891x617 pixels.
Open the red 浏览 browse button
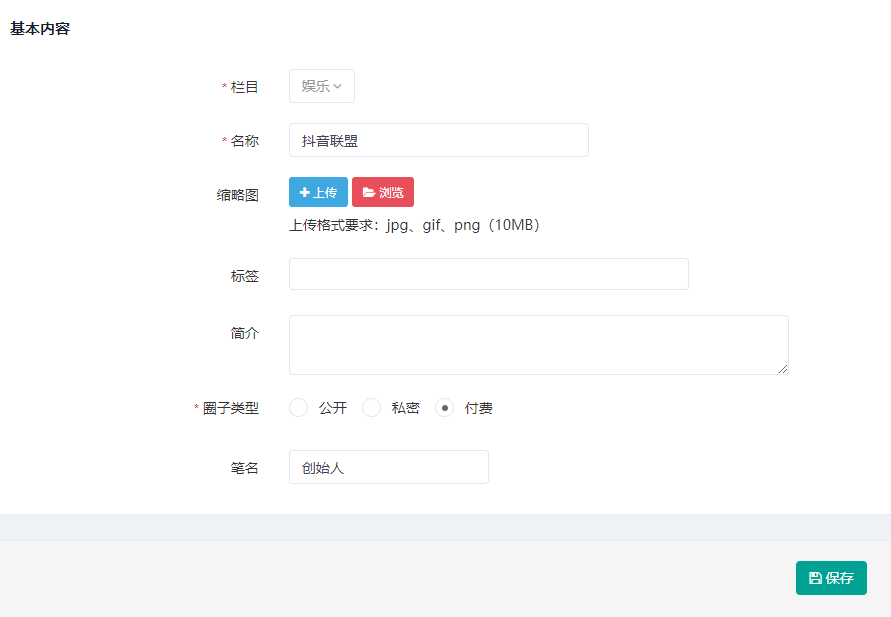click(383, 192)
